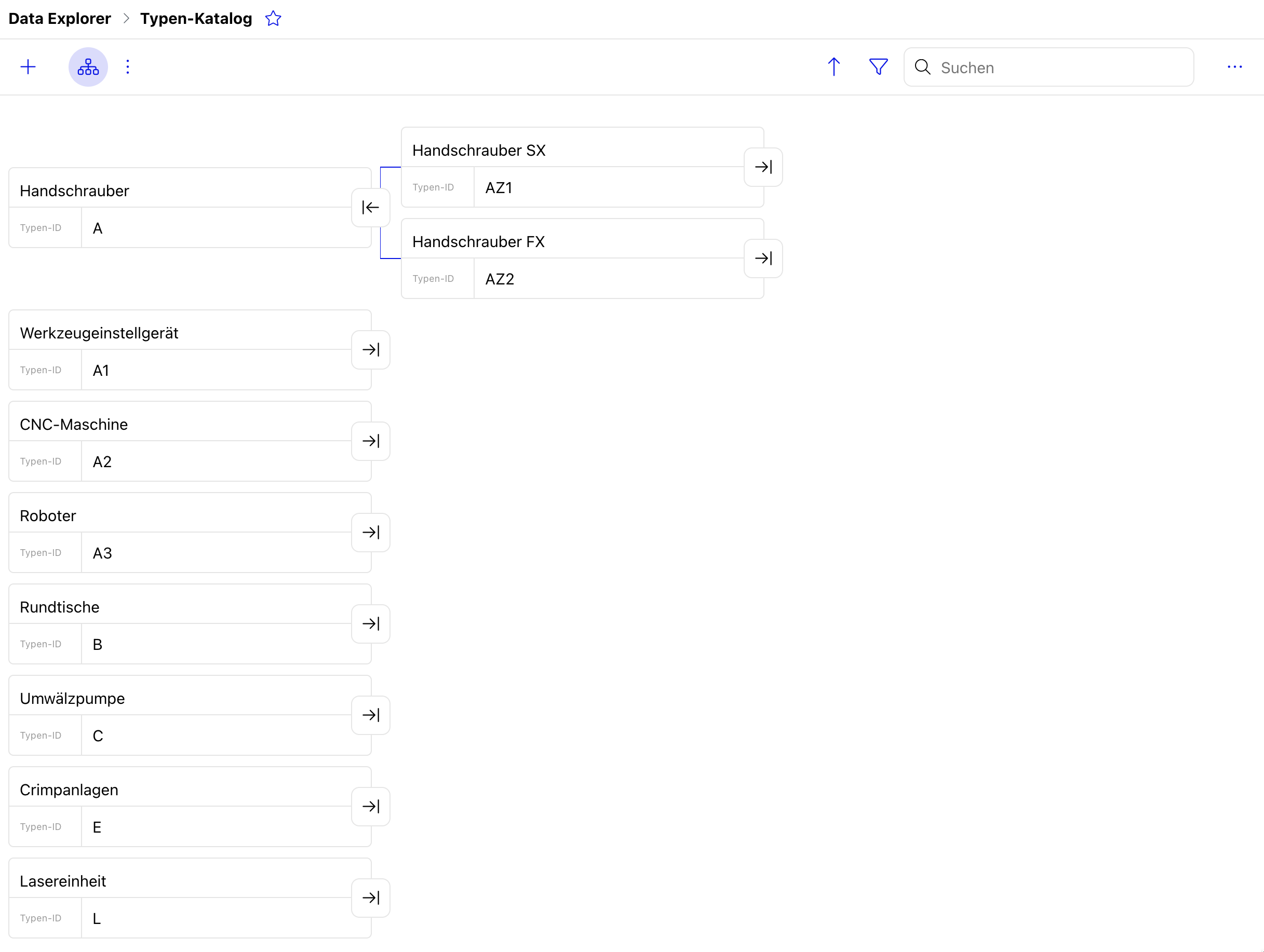Open the horizontal ellipsis menu

pos(1234,67)
